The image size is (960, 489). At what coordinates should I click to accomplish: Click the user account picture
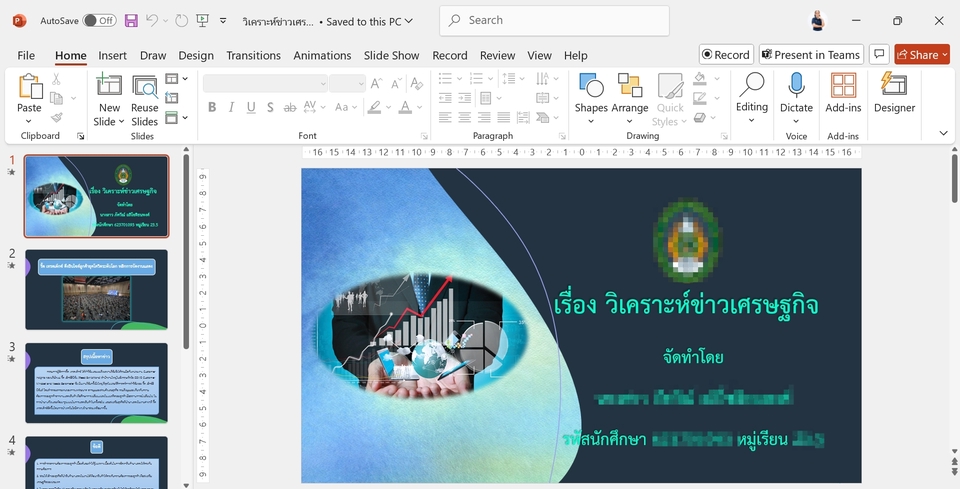pyautogui.click(x=817, y=21)
